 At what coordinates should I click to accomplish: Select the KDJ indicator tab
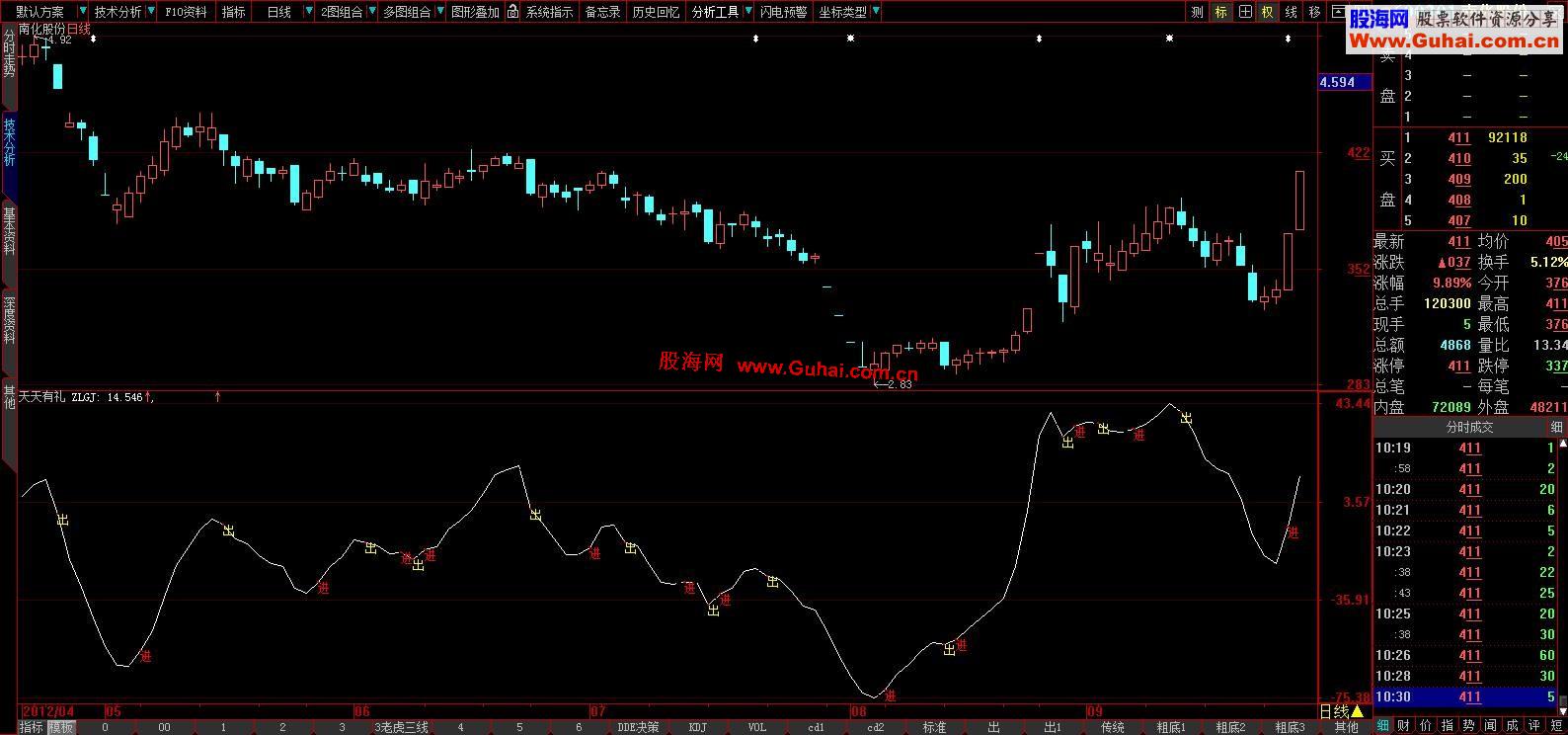click(697, 727)
